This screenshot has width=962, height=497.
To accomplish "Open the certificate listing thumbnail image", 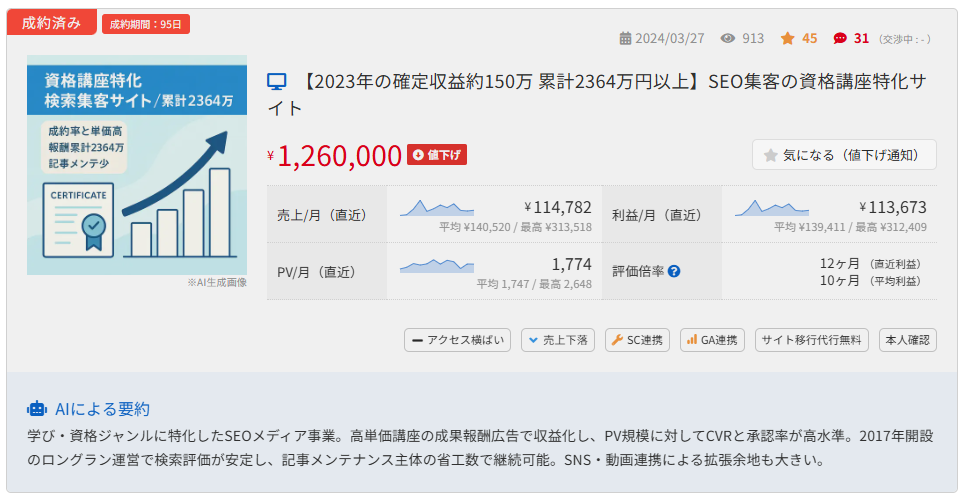I will [x=137, y=165].
